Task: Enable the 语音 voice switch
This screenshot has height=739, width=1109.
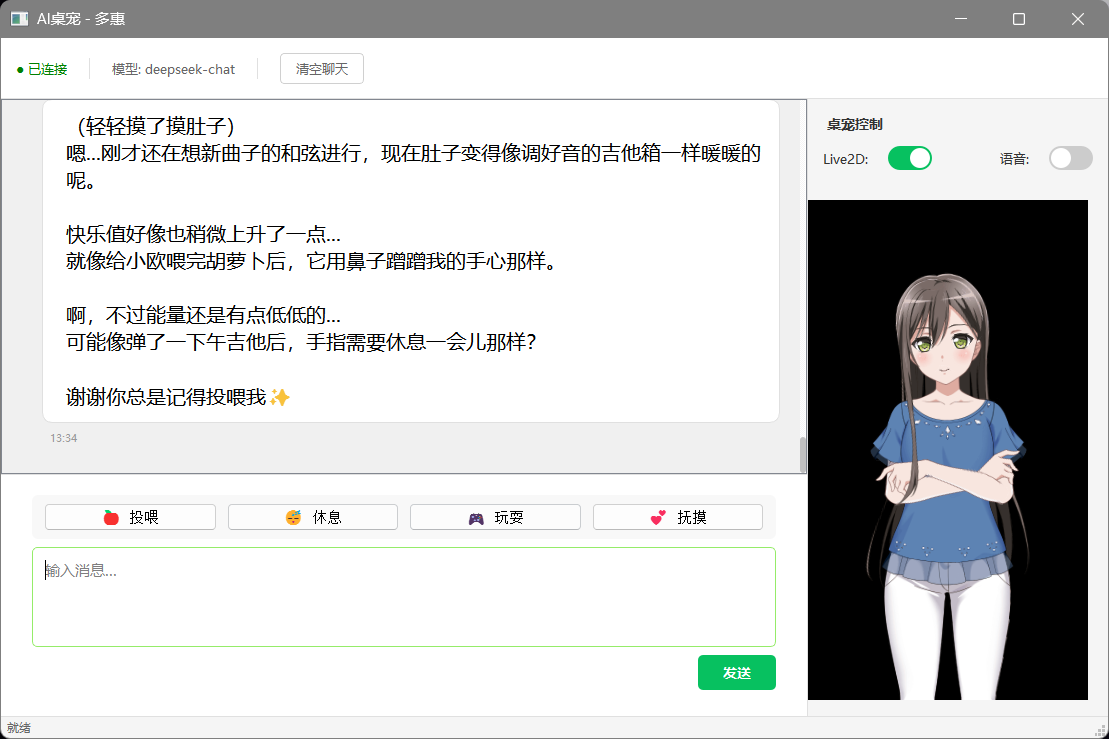Action: tap(1070, 158)
